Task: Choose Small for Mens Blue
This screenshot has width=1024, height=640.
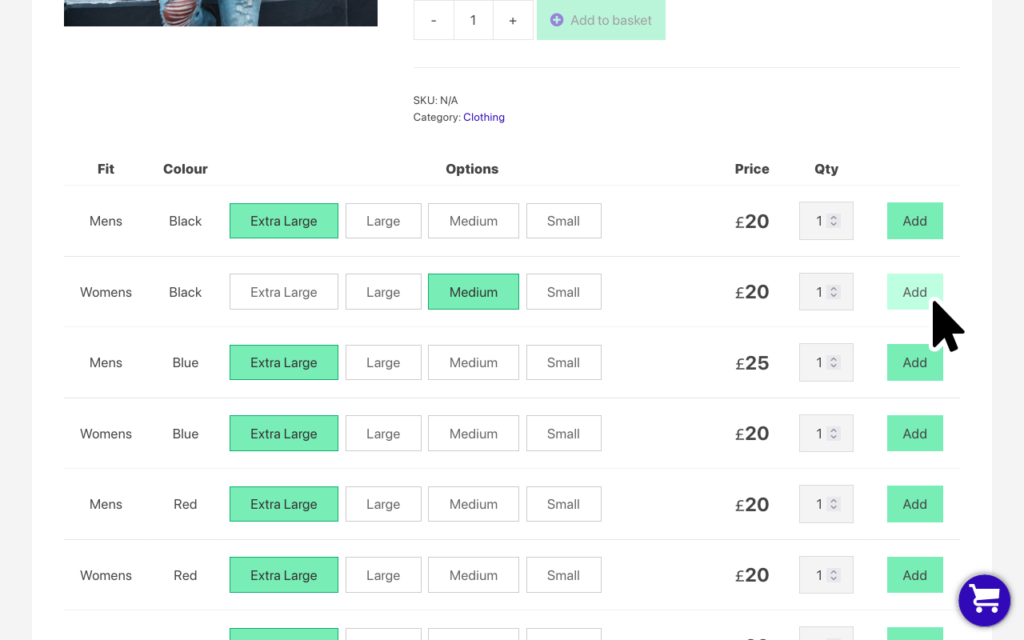Action: tap(564, 362)
